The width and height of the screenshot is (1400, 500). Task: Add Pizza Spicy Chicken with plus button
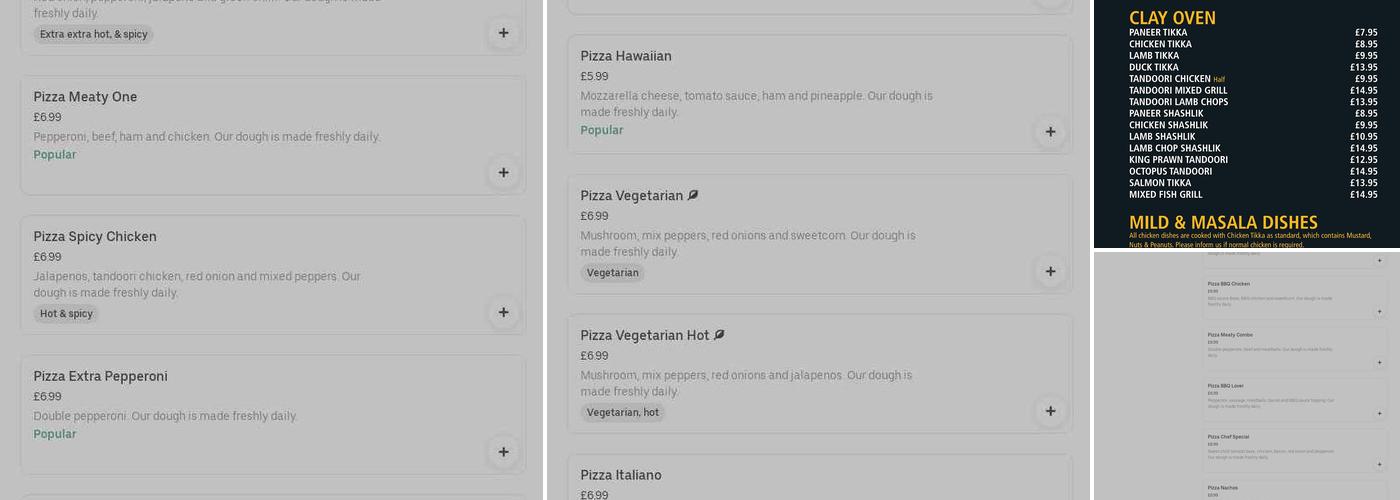click(503, 312)
